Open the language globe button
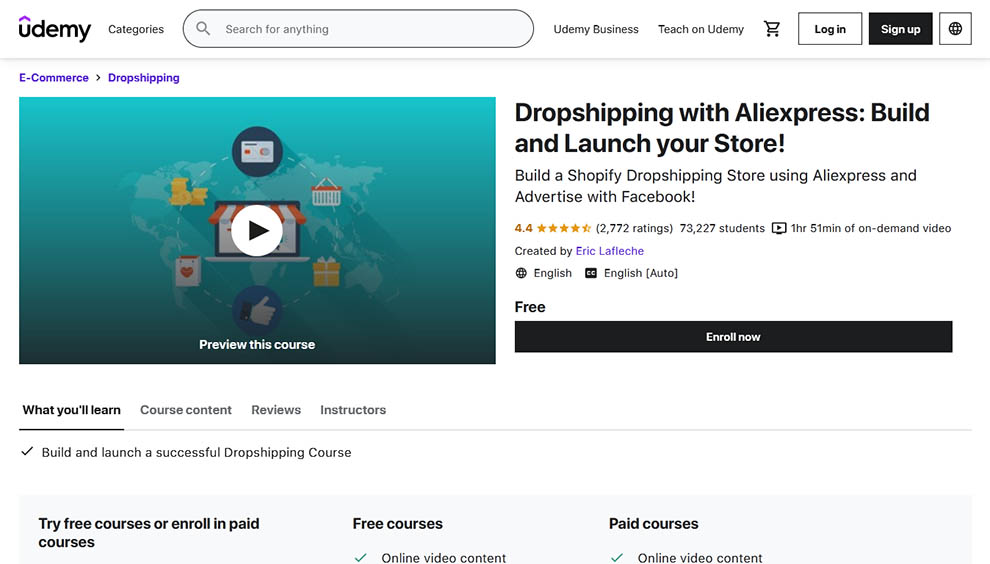The width and height of the screenshot is (990, 564). coord(955,28)
